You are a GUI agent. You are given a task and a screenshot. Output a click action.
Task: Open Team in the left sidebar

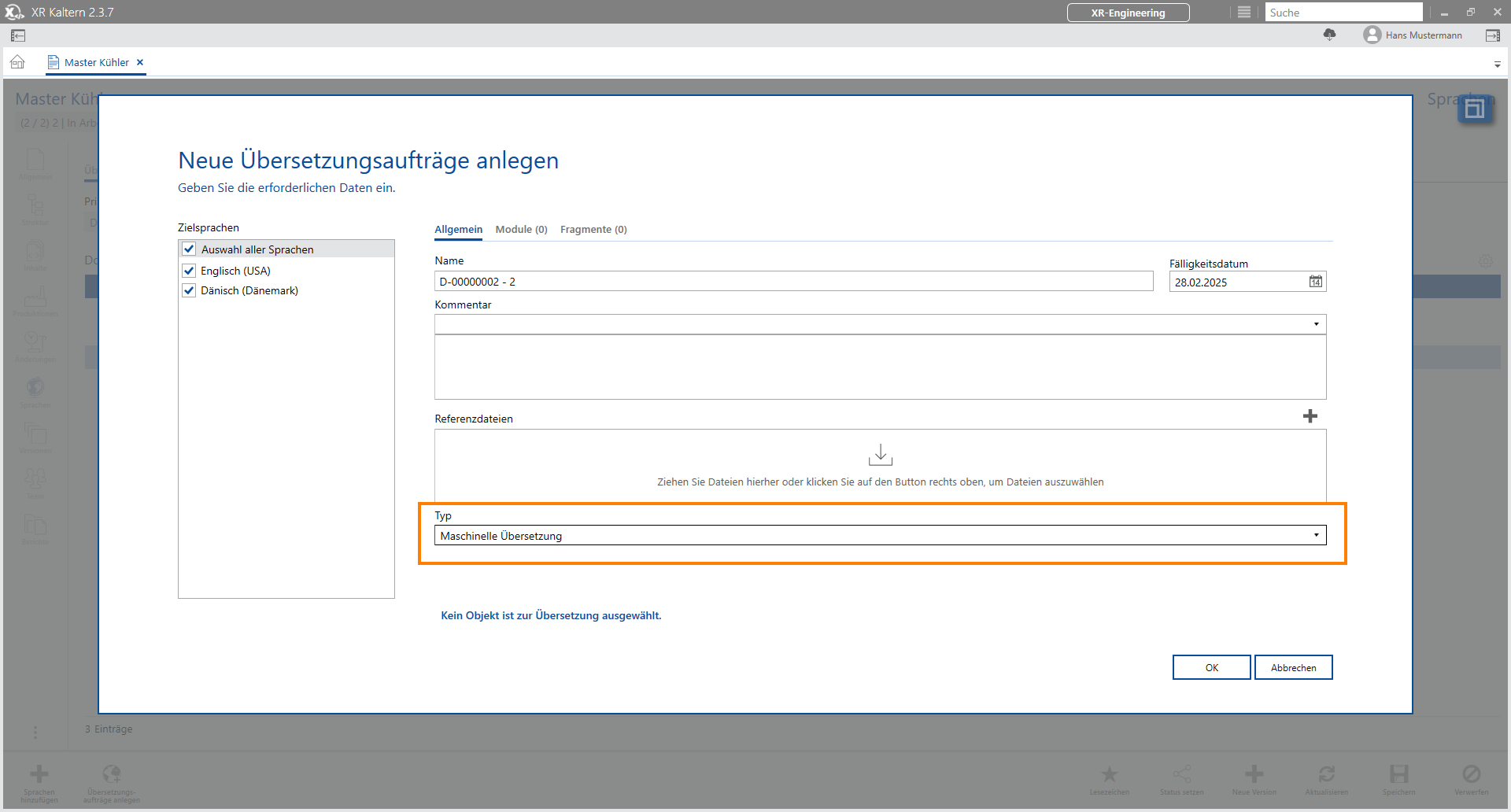(35, 484)
